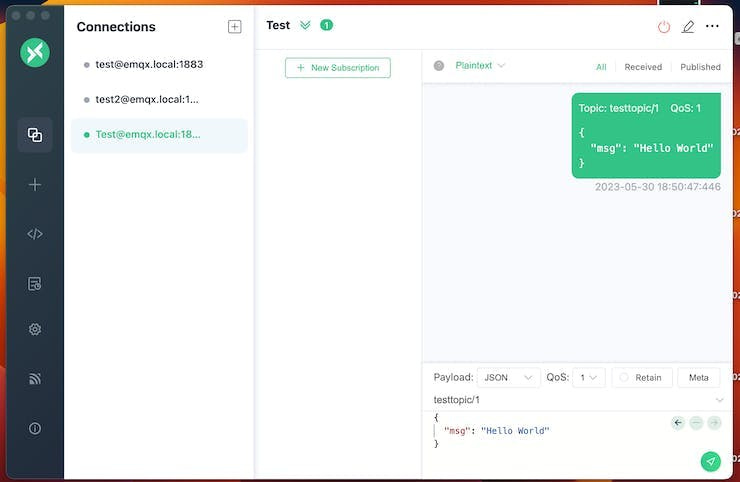This screenshot has height=482, width=740.
Task: Open the Script page code icon
Action: pos(35,234)
